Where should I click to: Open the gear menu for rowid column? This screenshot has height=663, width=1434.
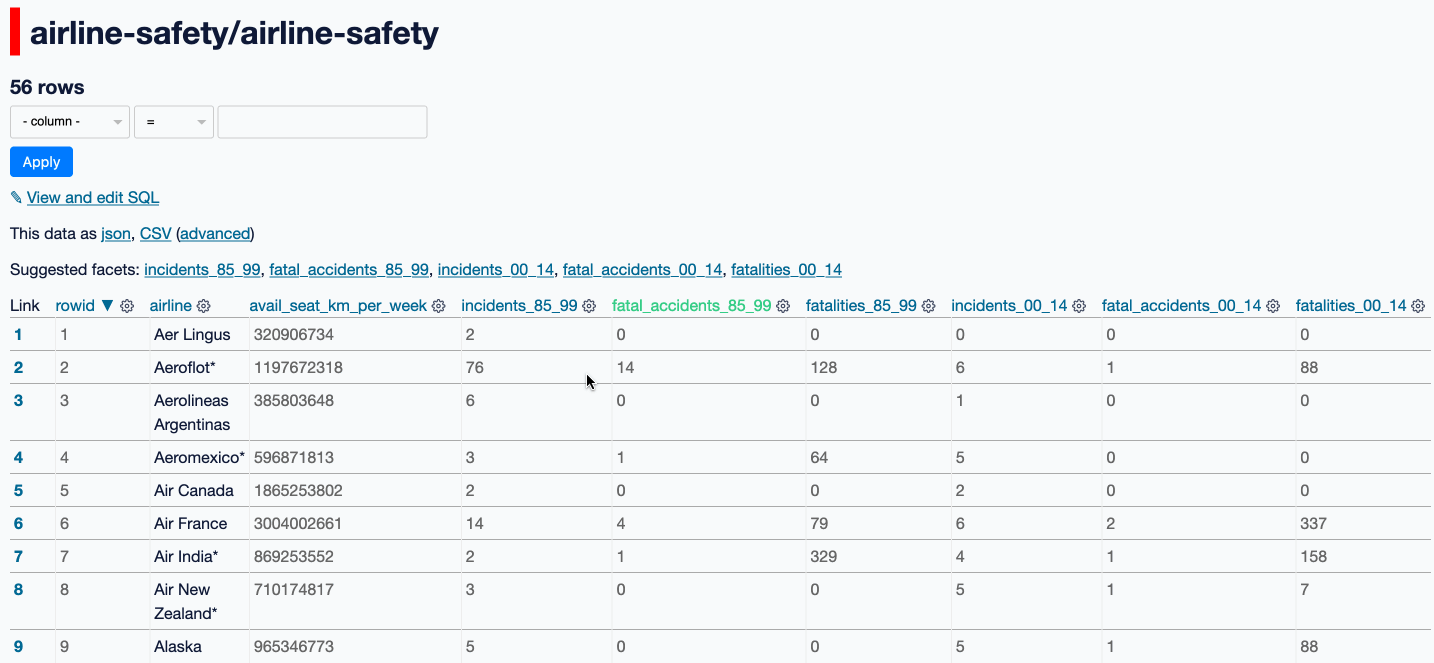coord(127,306)
